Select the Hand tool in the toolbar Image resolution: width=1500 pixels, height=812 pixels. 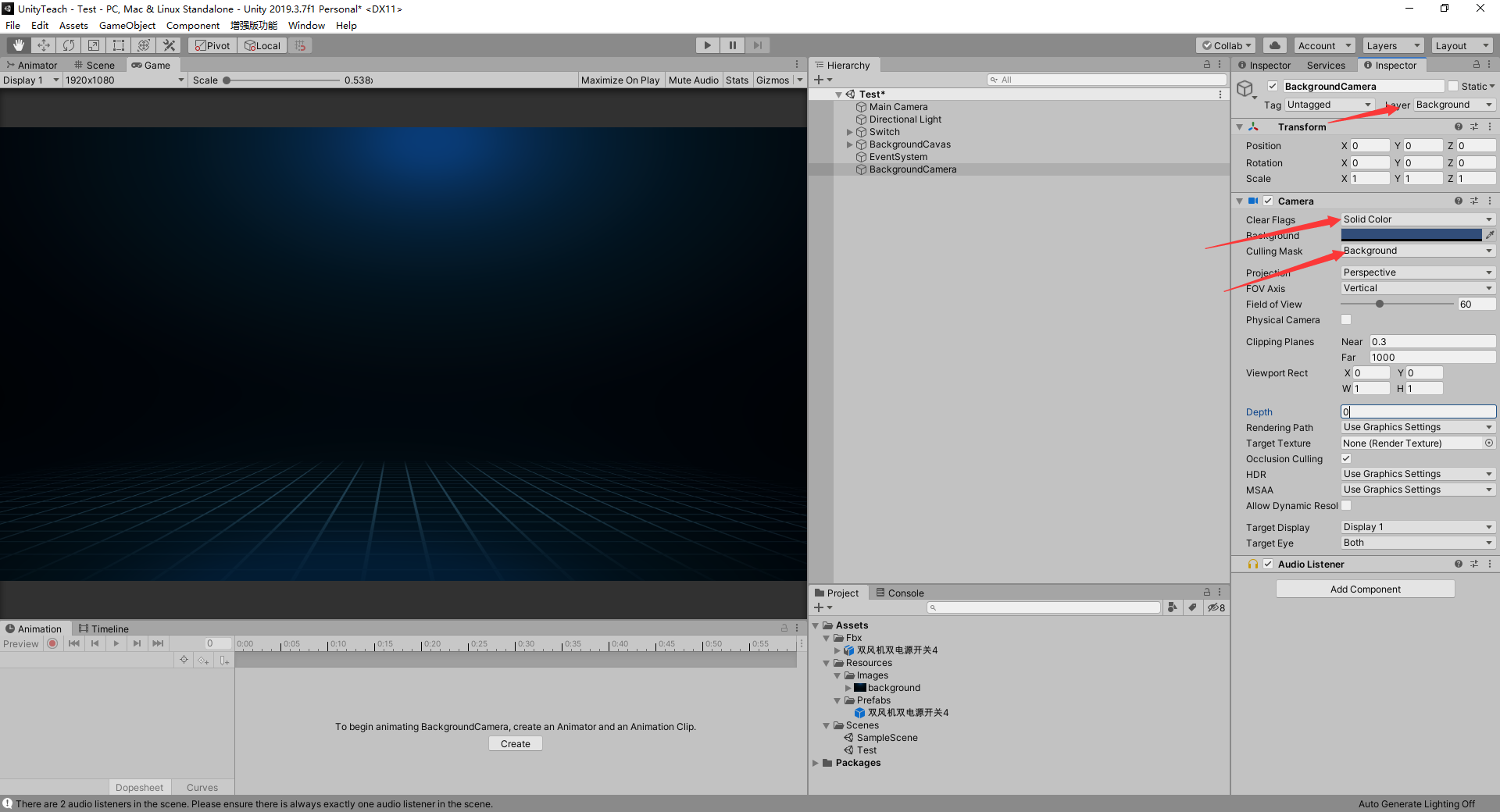(19, 45)
